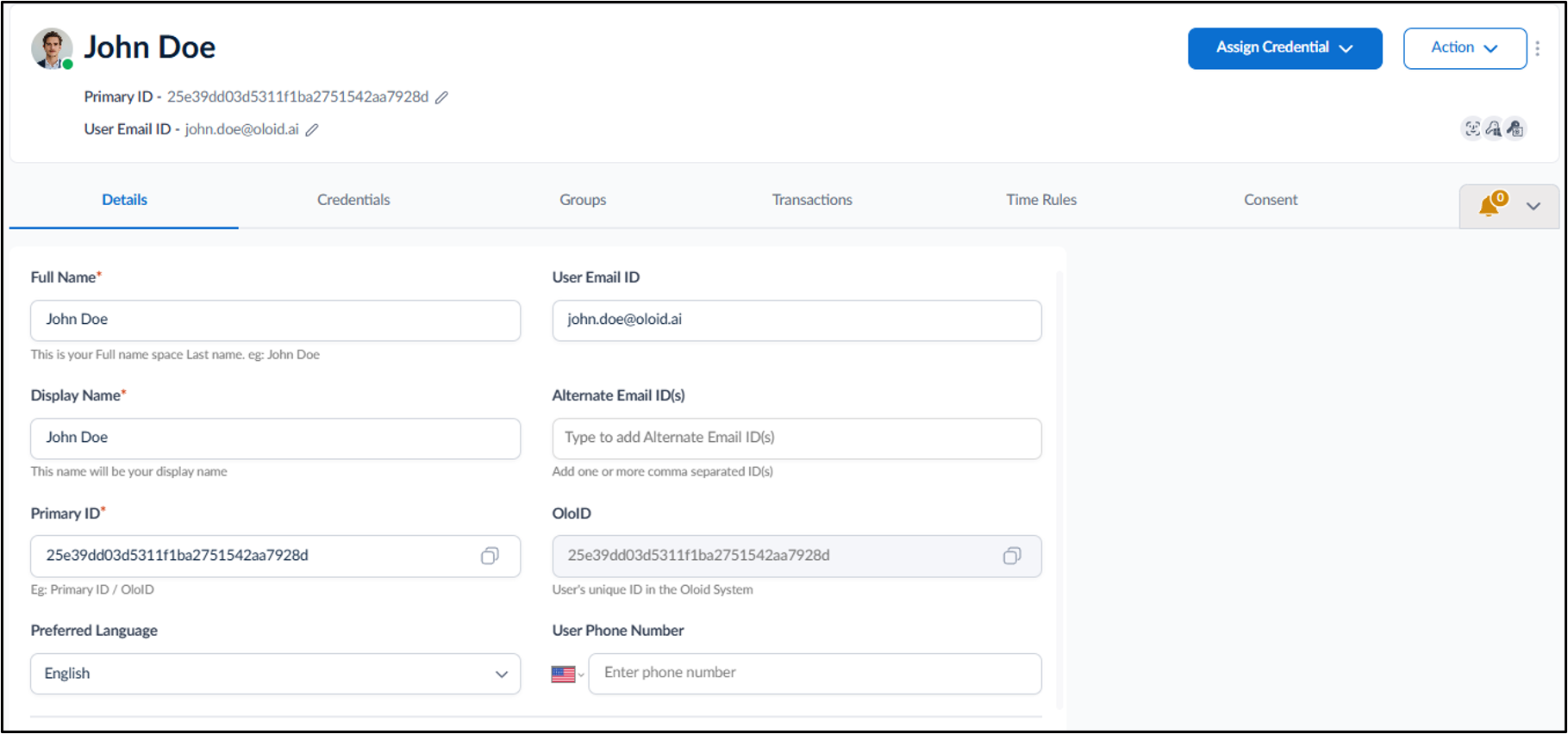
Task: Click John Doe's profile avatar photo
Action: 52,48
